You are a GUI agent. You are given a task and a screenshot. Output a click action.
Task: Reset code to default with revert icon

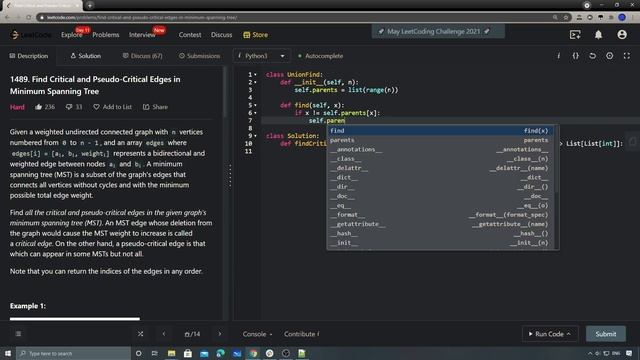pyautogui.click(x=593, y=56)
